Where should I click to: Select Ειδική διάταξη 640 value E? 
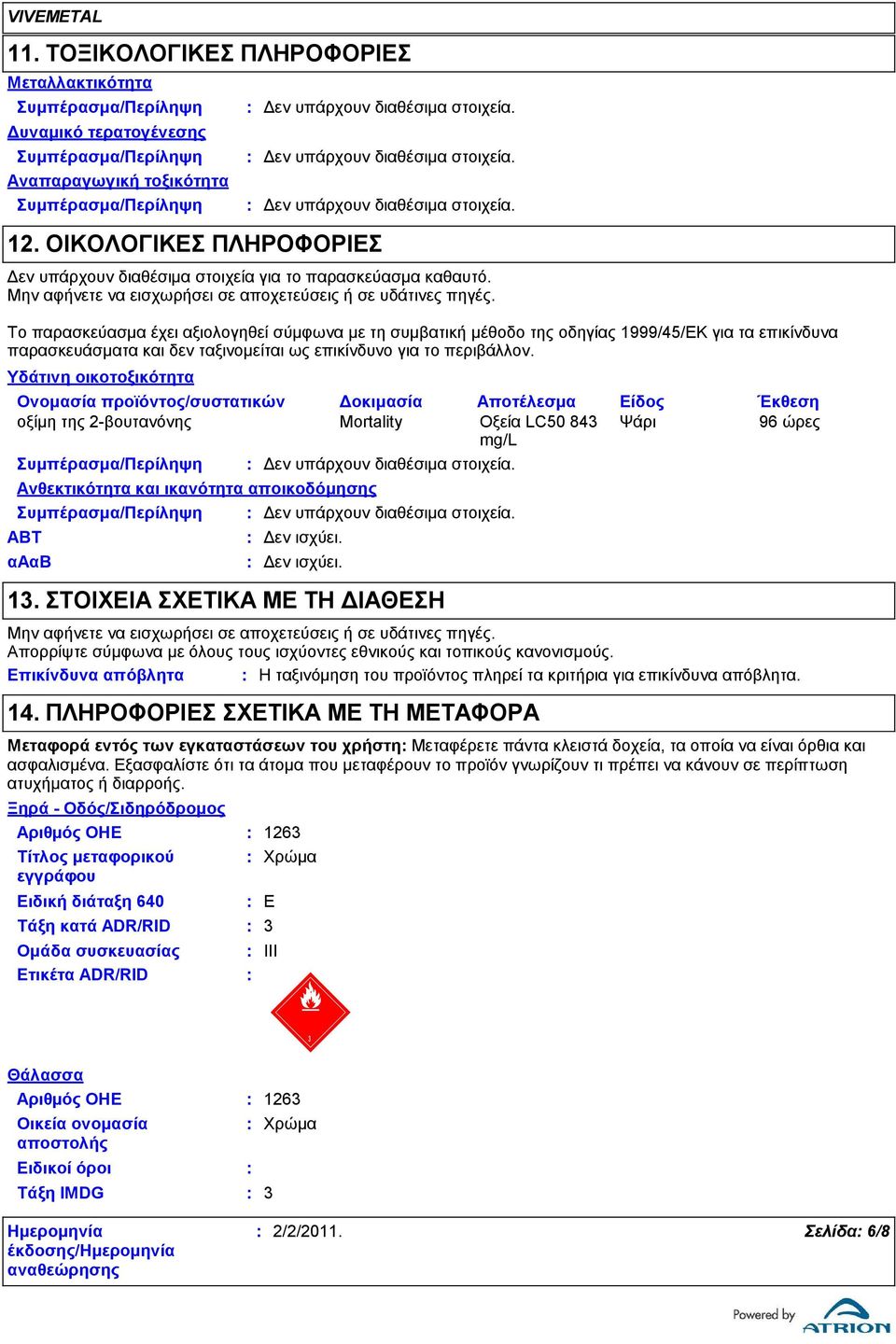tap(269, 902)
